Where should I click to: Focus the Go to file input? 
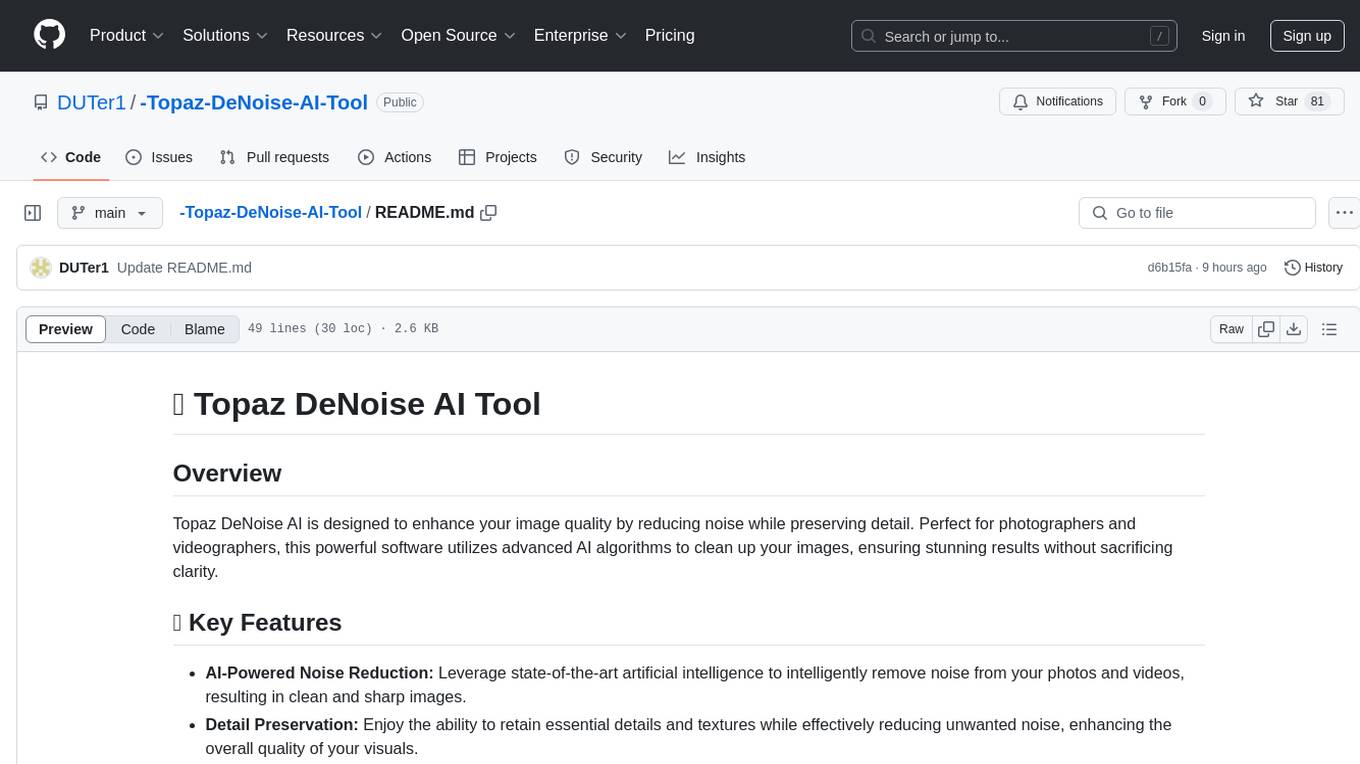pos(1197,213)
